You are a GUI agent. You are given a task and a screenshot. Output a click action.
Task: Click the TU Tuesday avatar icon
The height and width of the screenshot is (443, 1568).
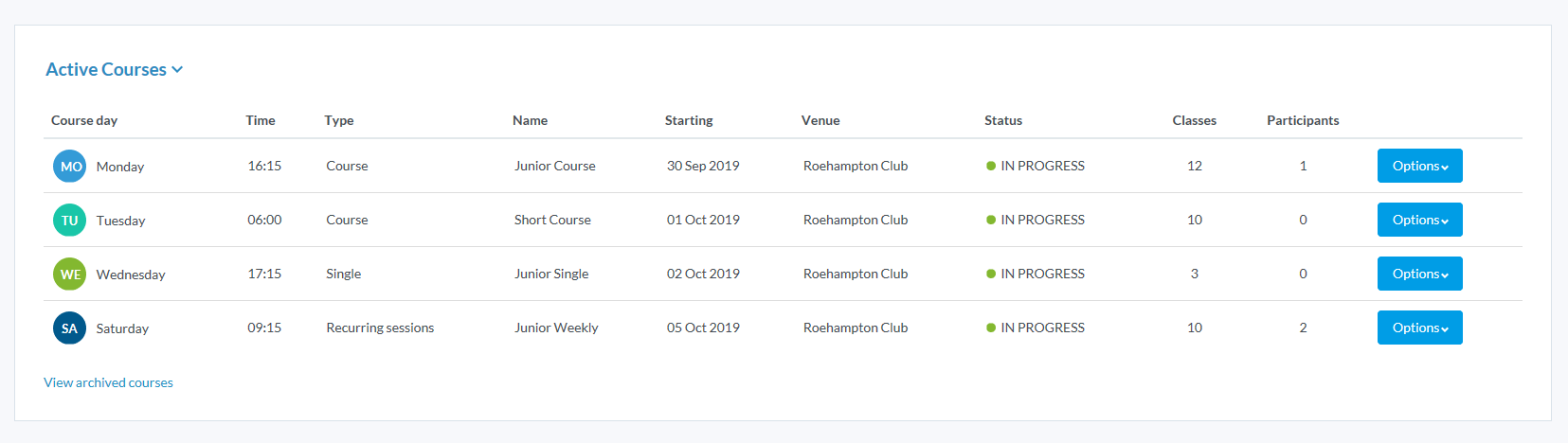(69, 221)
